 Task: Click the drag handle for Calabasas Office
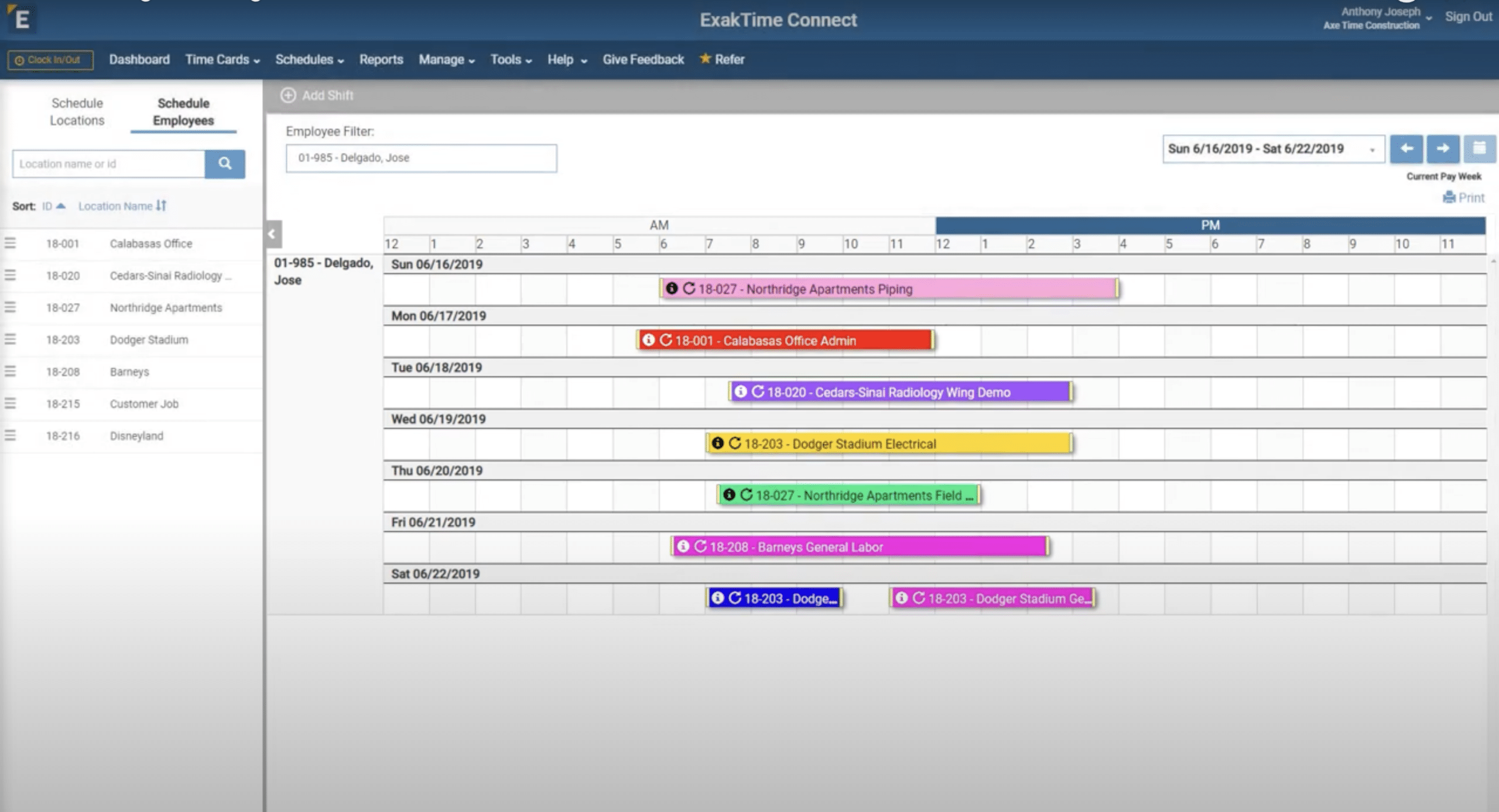[11, 244]
